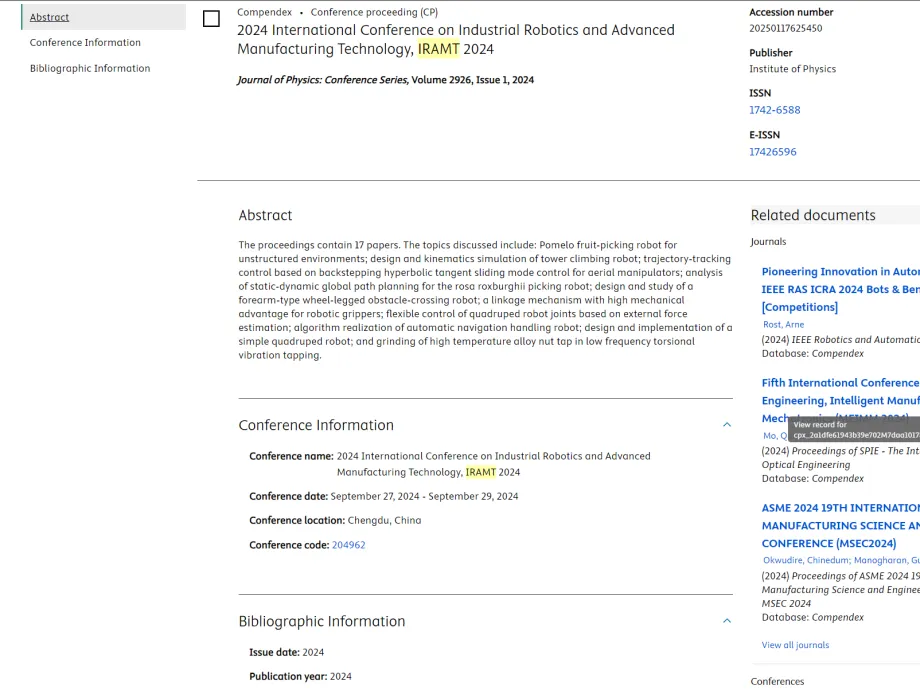Open ISSN link 1742-6588

[774, 110]
